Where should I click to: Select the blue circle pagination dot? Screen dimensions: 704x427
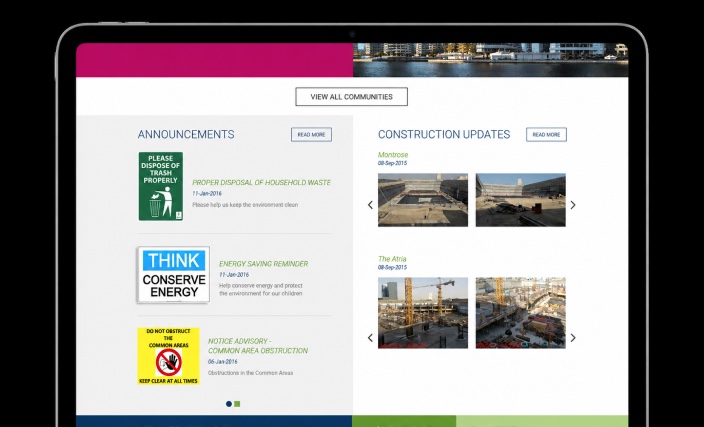tap(229, 404)
